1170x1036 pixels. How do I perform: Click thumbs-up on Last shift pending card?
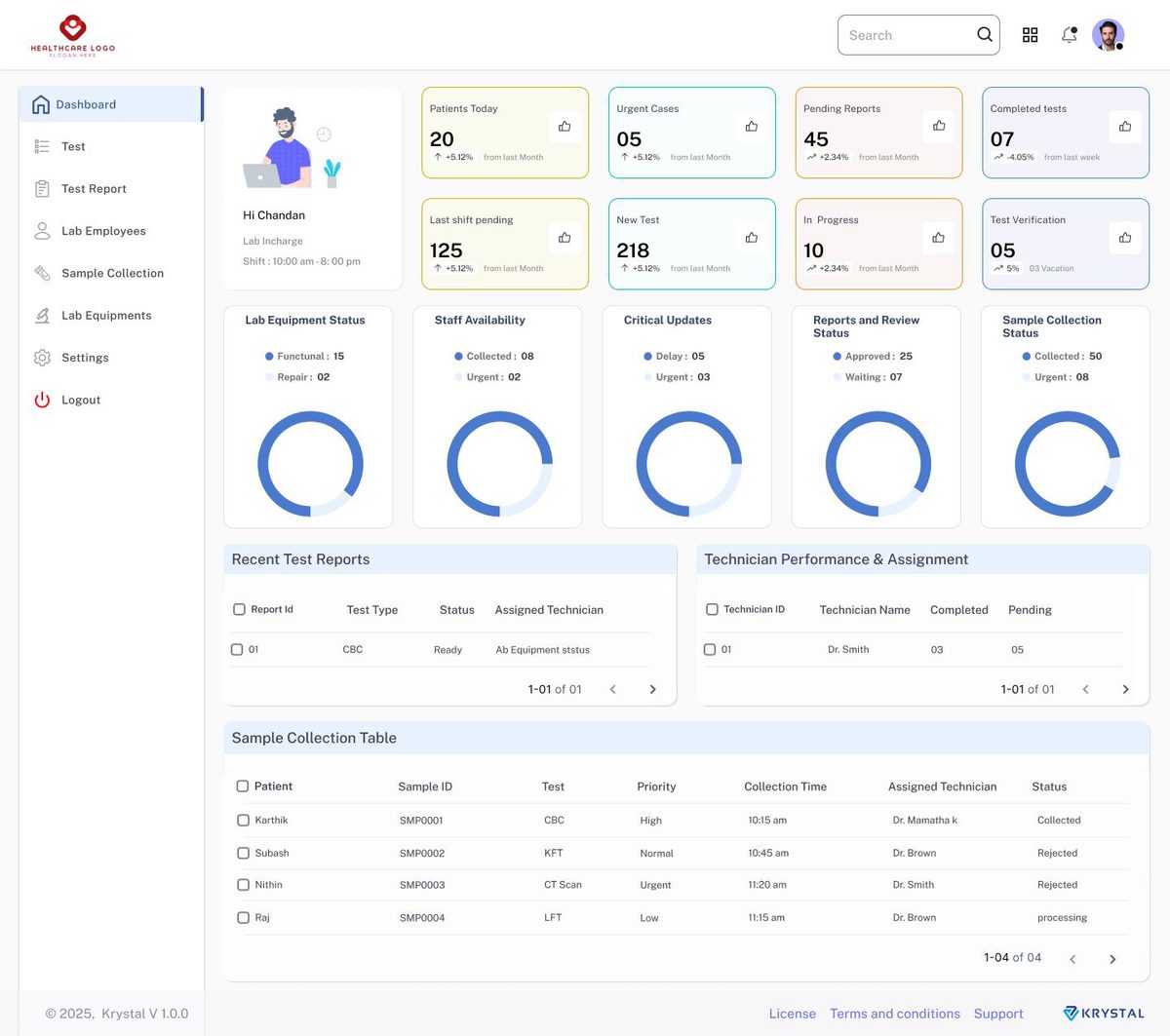tap(565, 237)
